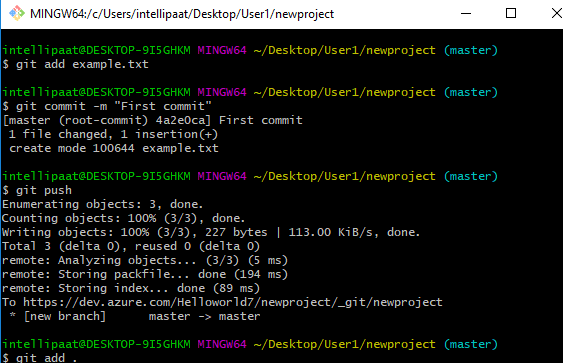Click the '[master (root-commit) 4a2e0ca] First commit' line
The width and height of the screenshot is (563, 363).
[153, 120]
